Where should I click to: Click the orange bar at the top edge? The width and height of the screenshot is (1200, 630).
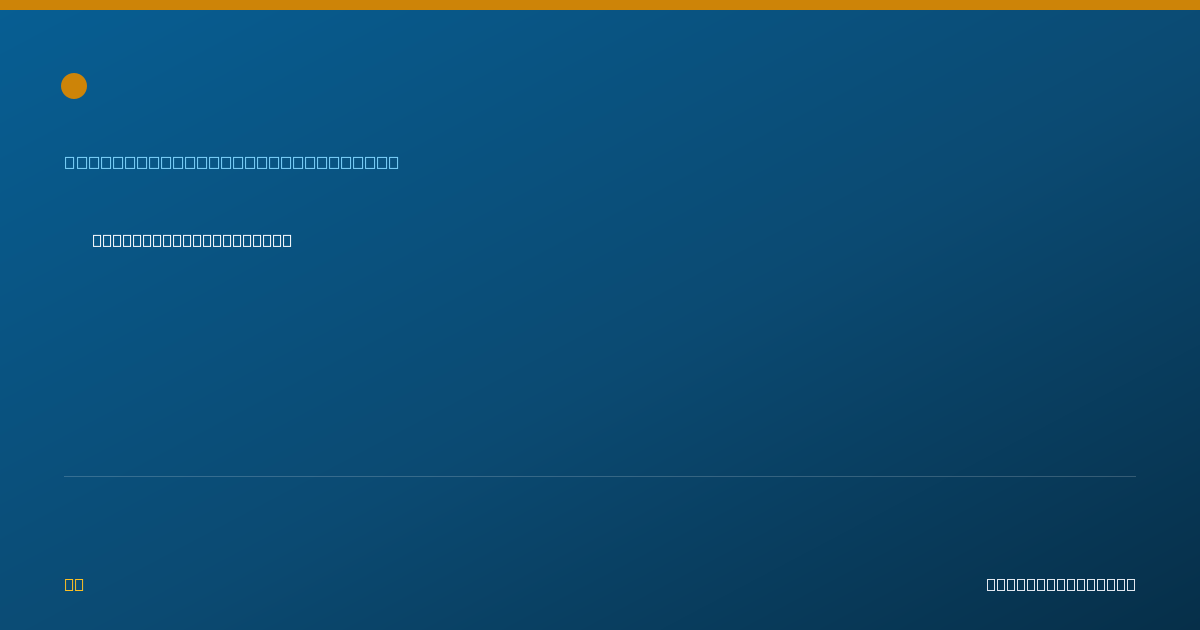click(600, 5)
